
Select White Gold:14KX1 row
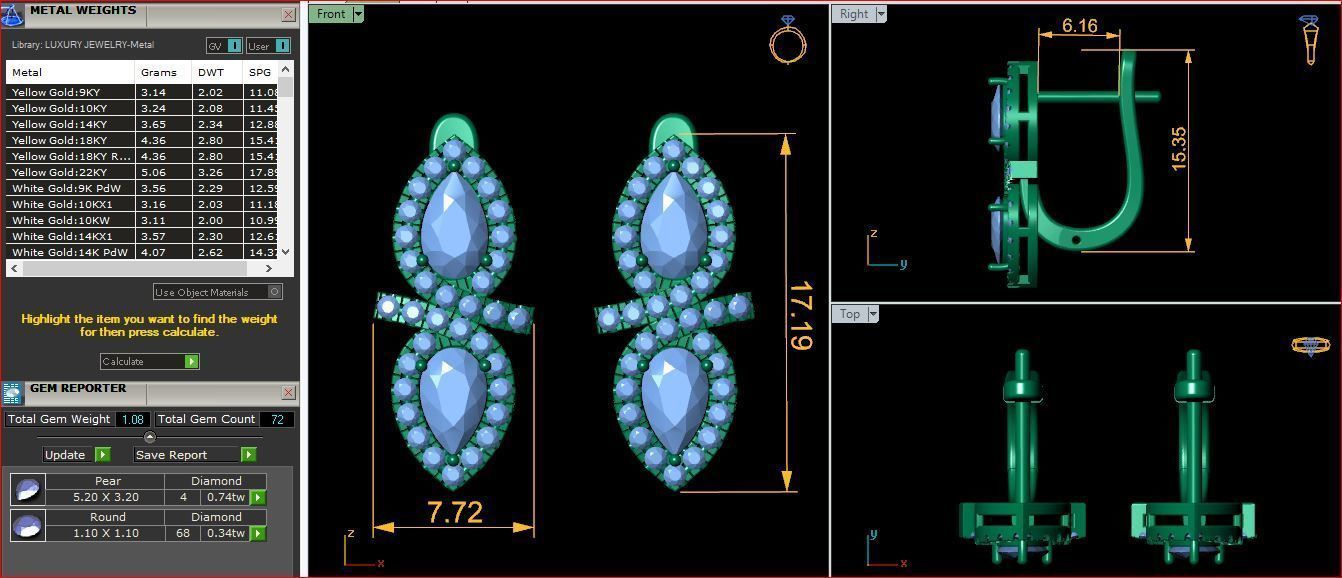tap(142, 236)
